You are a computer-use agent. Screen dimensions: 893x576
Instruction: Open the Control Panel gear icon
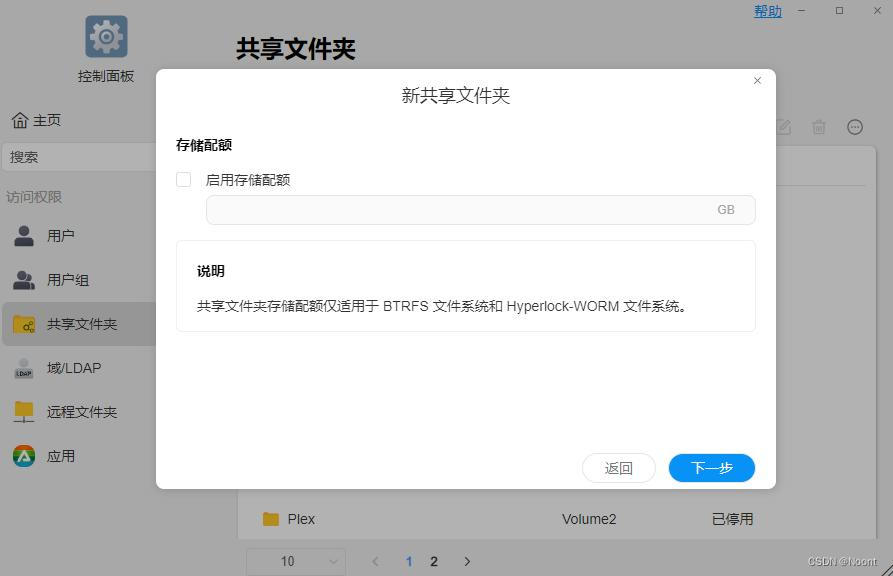(x=105, y=37)
